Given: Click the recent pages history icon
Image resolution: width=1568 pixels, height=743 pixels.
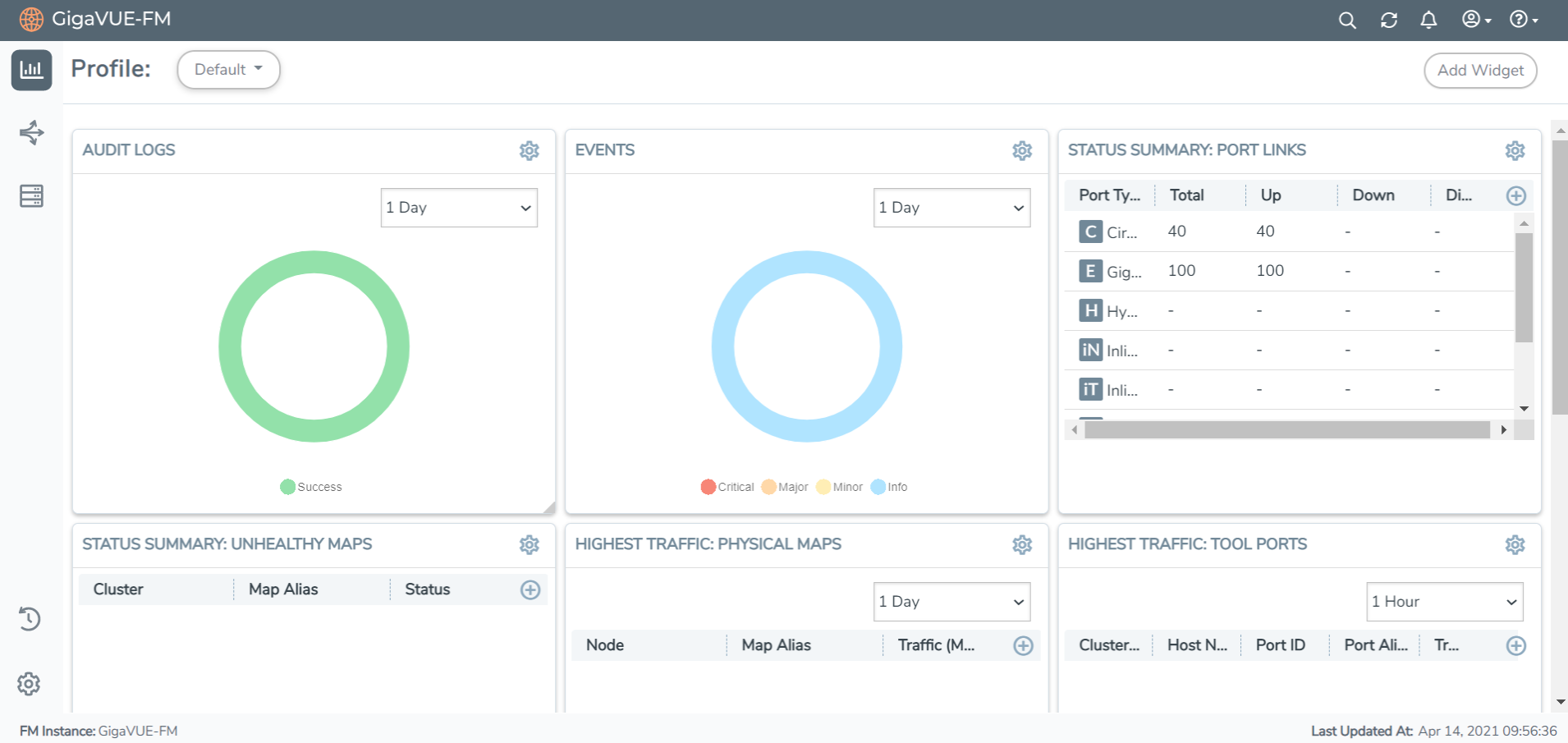Looking at the screenshot, I should 30,619.
